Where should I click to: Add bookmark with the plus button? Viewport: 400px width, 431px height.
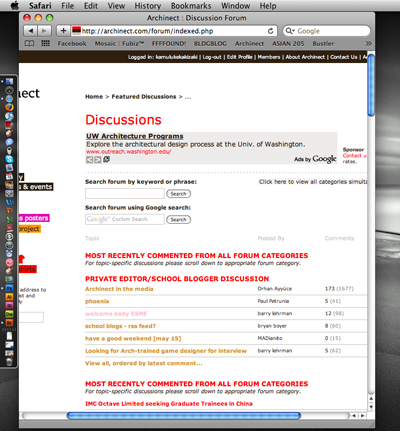63,31
